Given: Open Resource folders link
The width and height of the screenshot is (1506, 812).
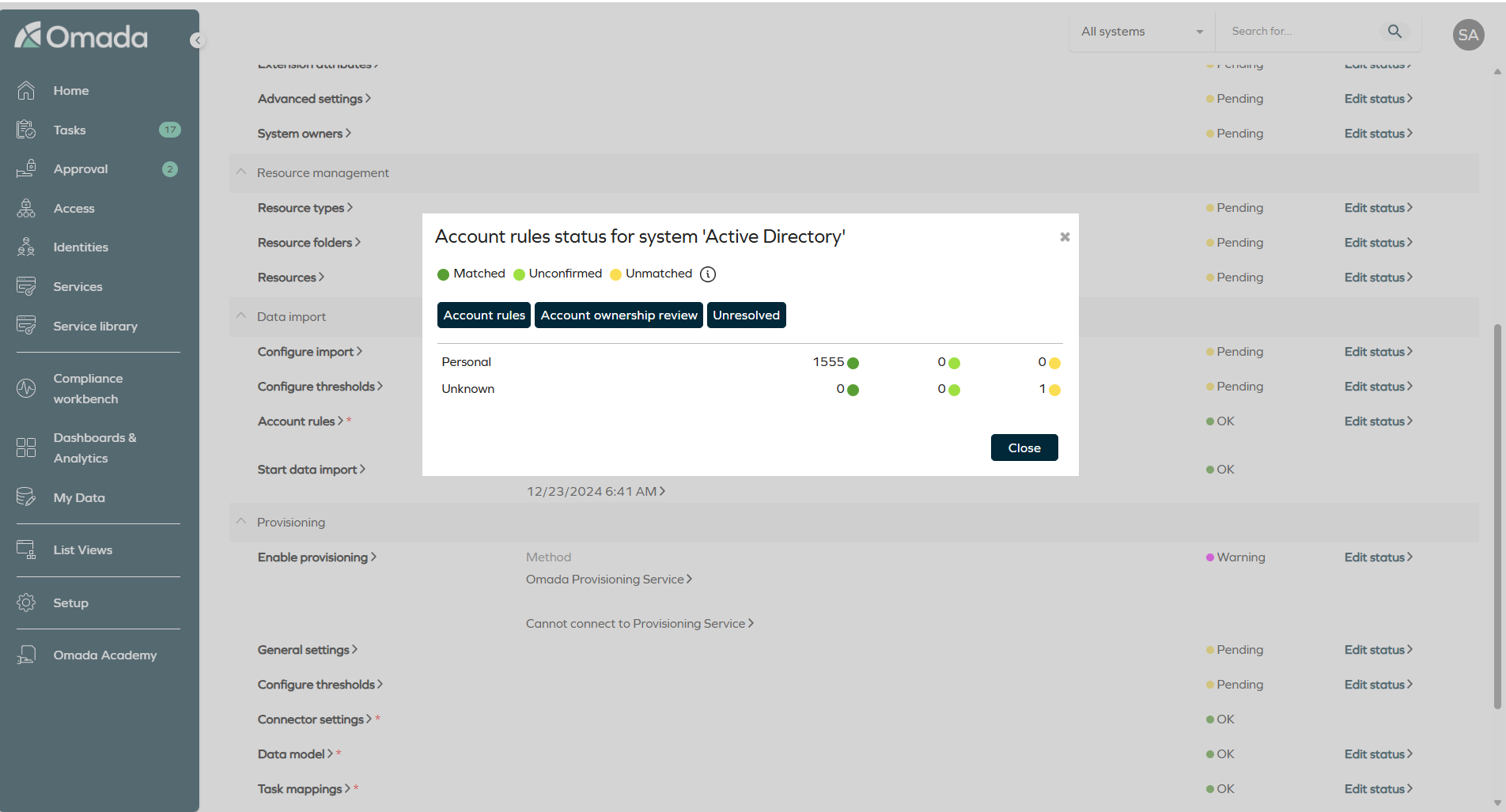Looking at the screenshot, I should point(309,243).
